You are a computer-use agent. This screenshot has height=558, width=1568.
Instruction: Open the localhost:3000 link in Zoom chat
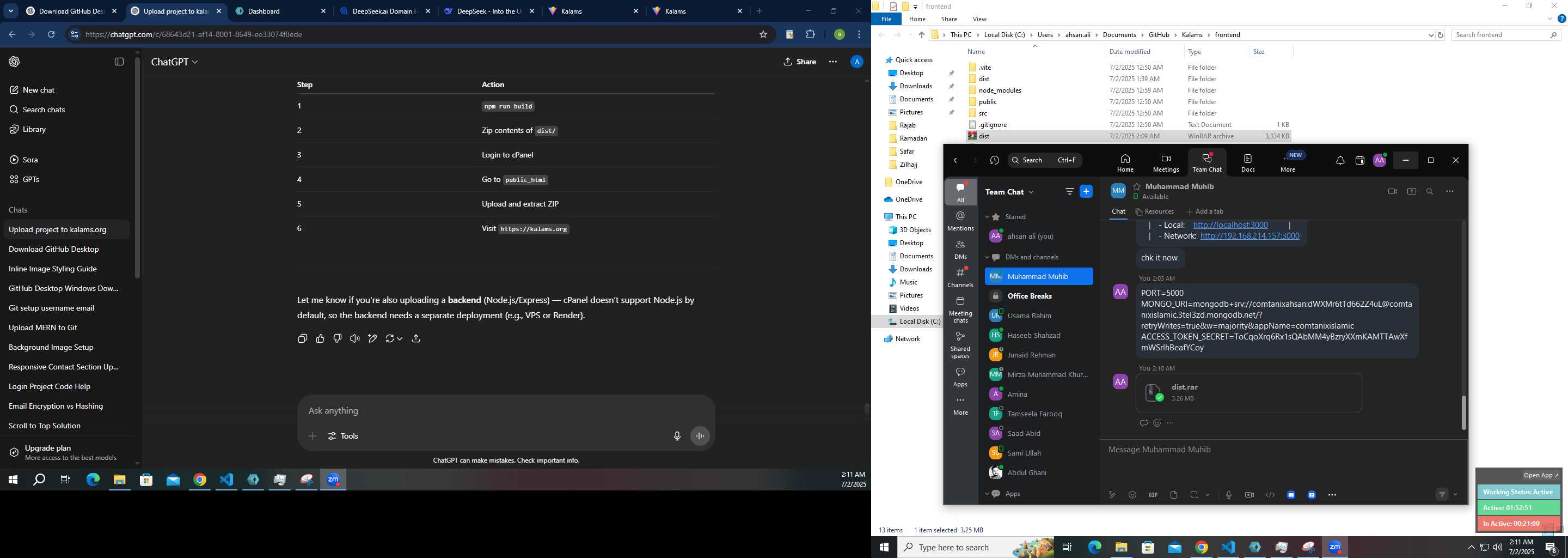pos(1230,226)
